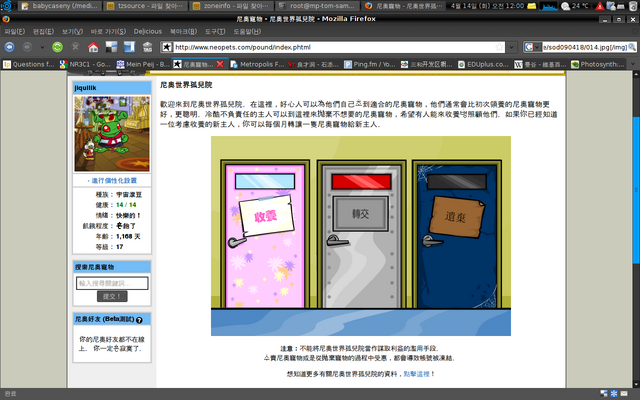Switch to babycaseny taskbar window
Image resolution: width=640 pixels, height=400 pixels.
click(60, 6)
